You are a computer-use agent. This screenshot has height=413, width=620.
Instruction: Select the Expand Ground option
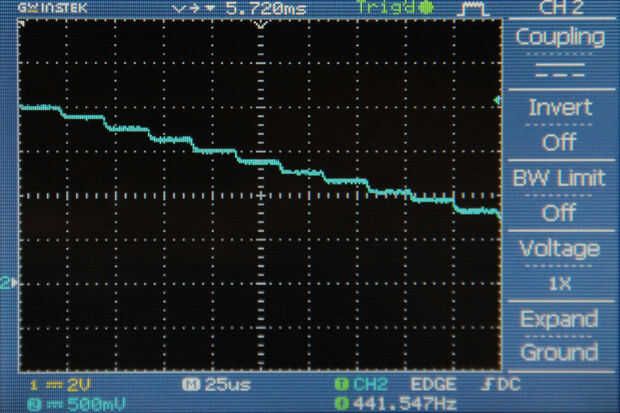[x=561, y=336]
